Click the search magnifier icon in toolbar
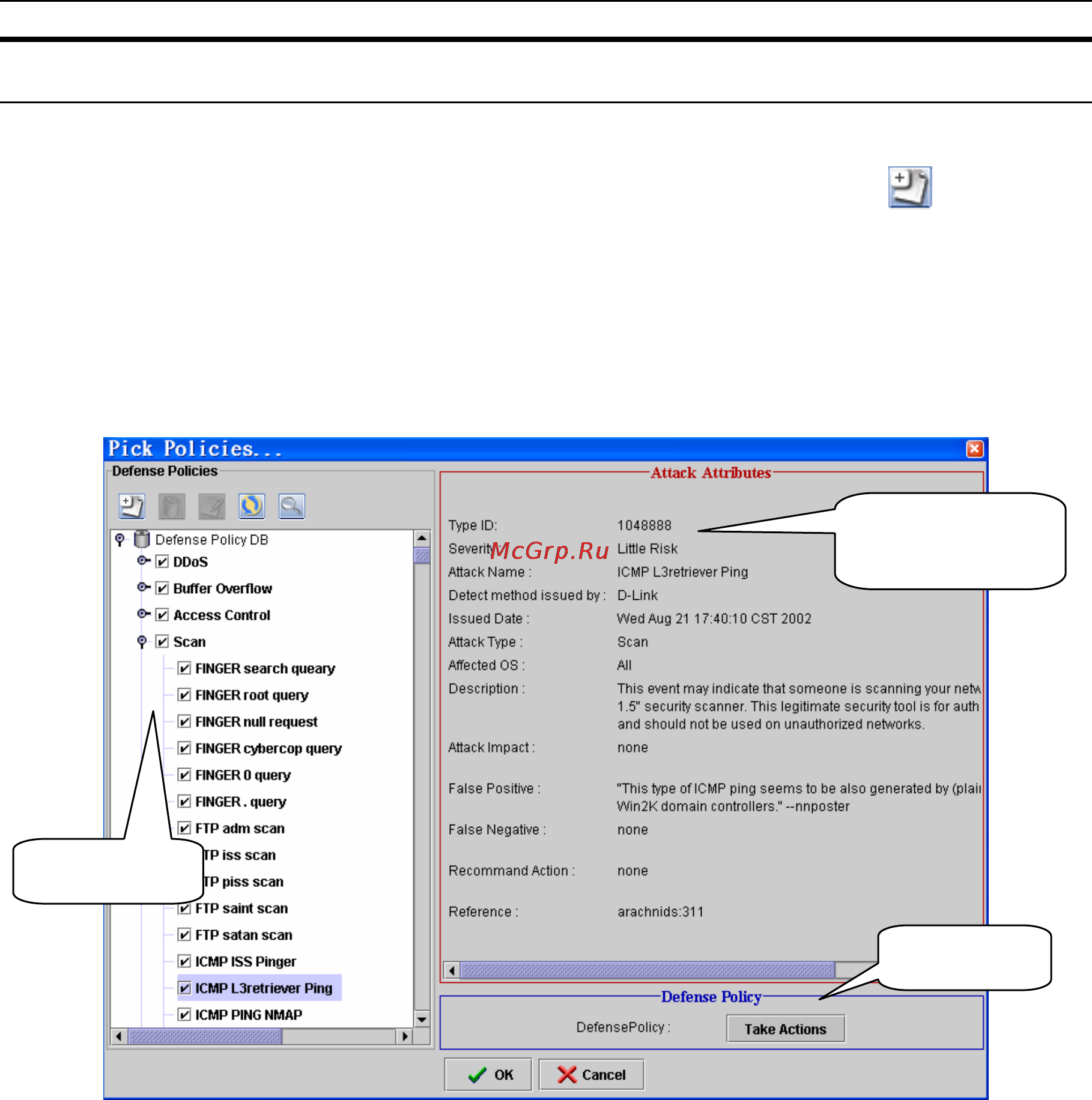1092x1100 pixels. pyautogui.click(x=292, y=506)
